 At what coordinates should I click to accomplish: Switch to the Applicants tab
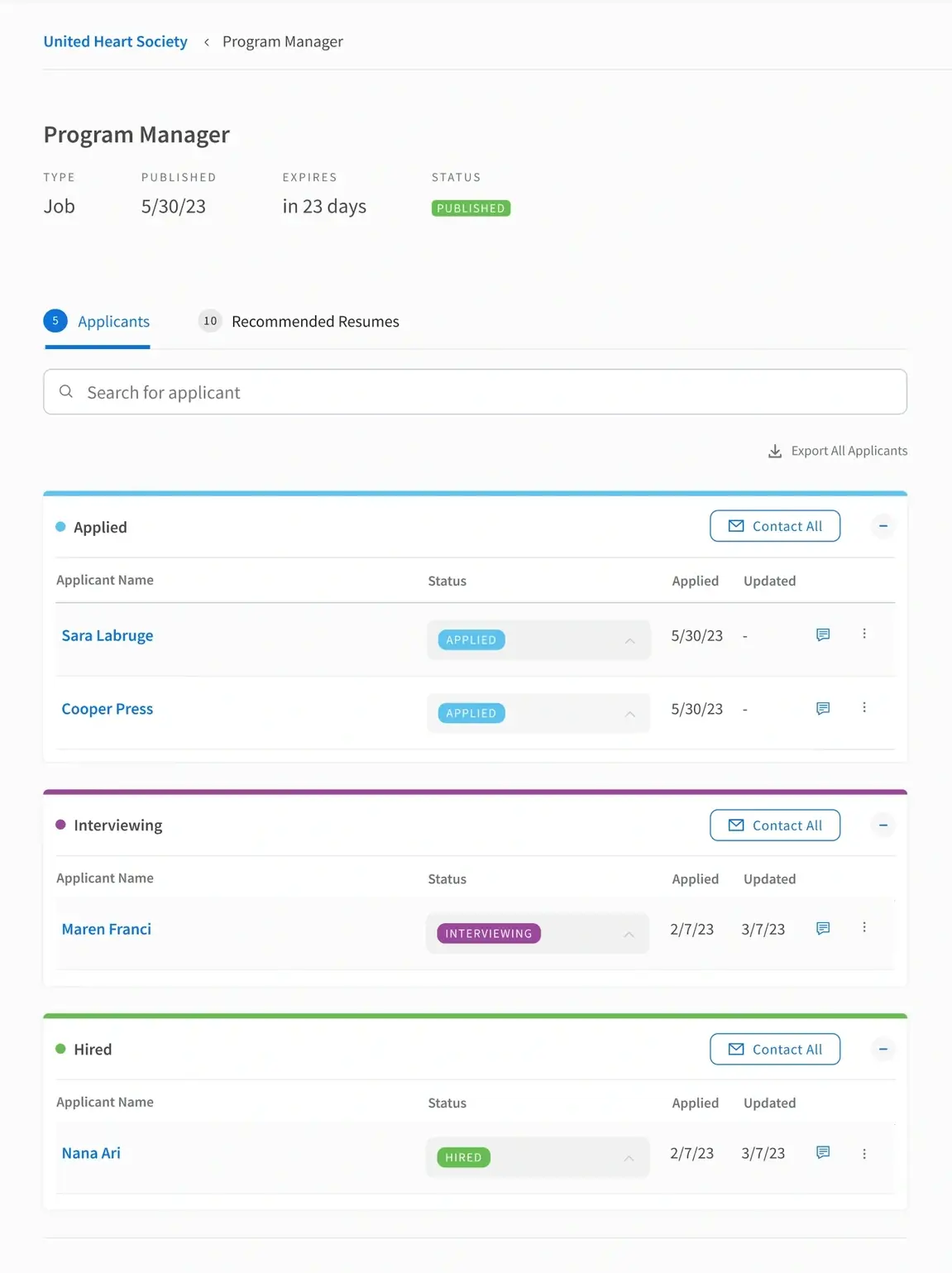pos(97,321)
